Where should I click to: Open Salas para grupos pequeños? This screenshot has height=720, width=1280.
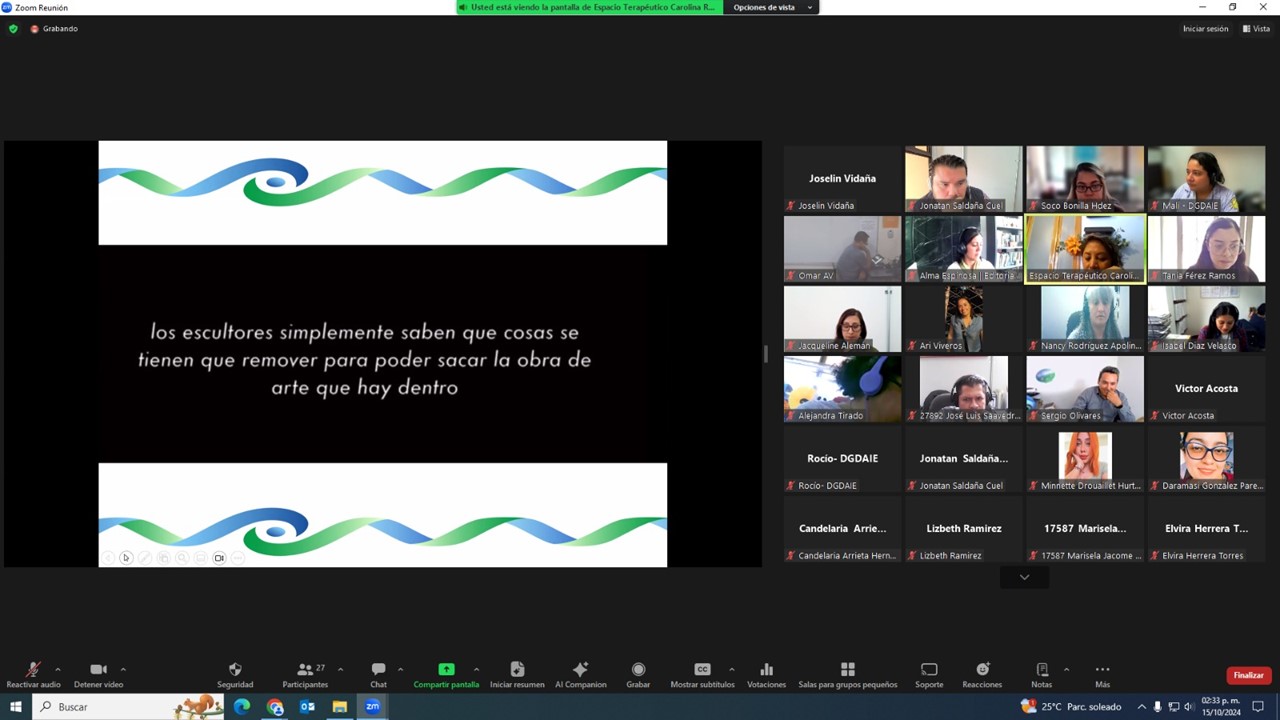click(x=847, y=670)
